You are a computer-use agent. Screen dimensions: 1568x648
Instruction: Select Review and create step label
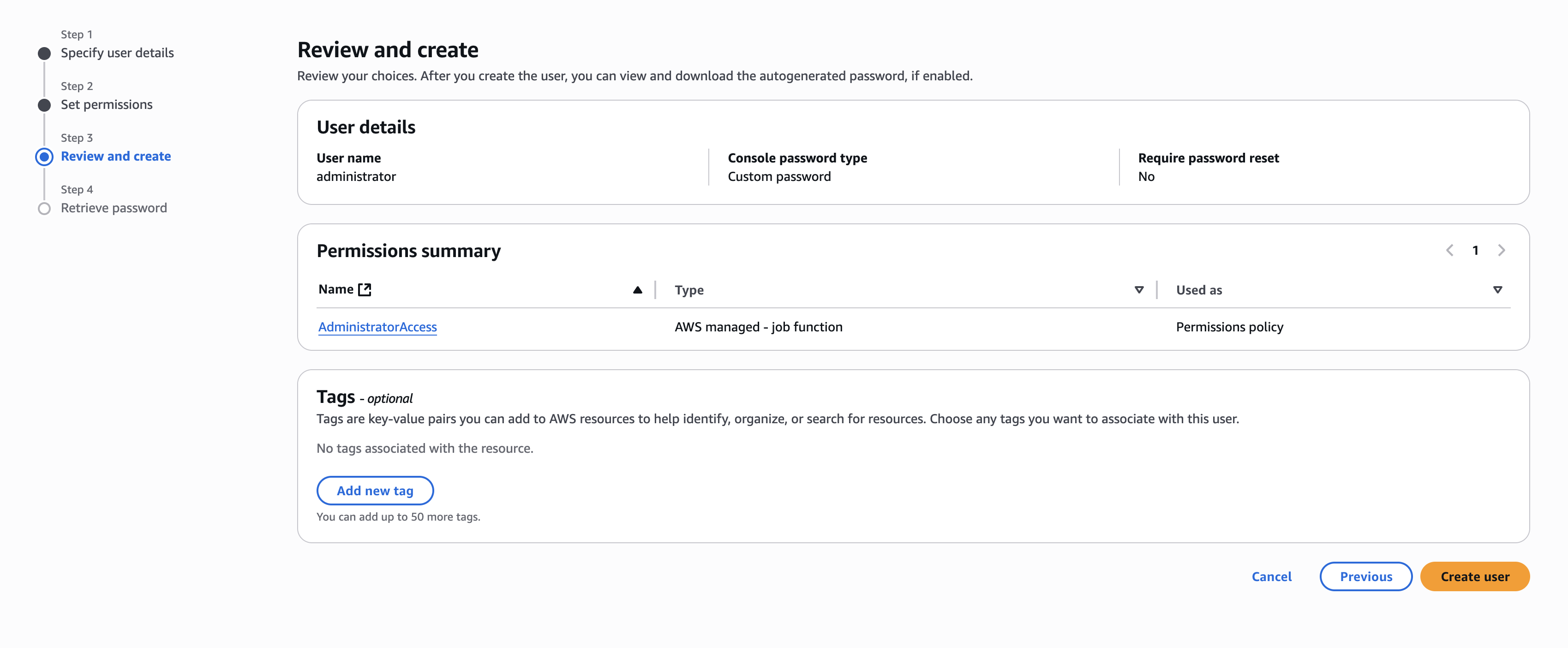pyautogui.click(x=116, y=156)
